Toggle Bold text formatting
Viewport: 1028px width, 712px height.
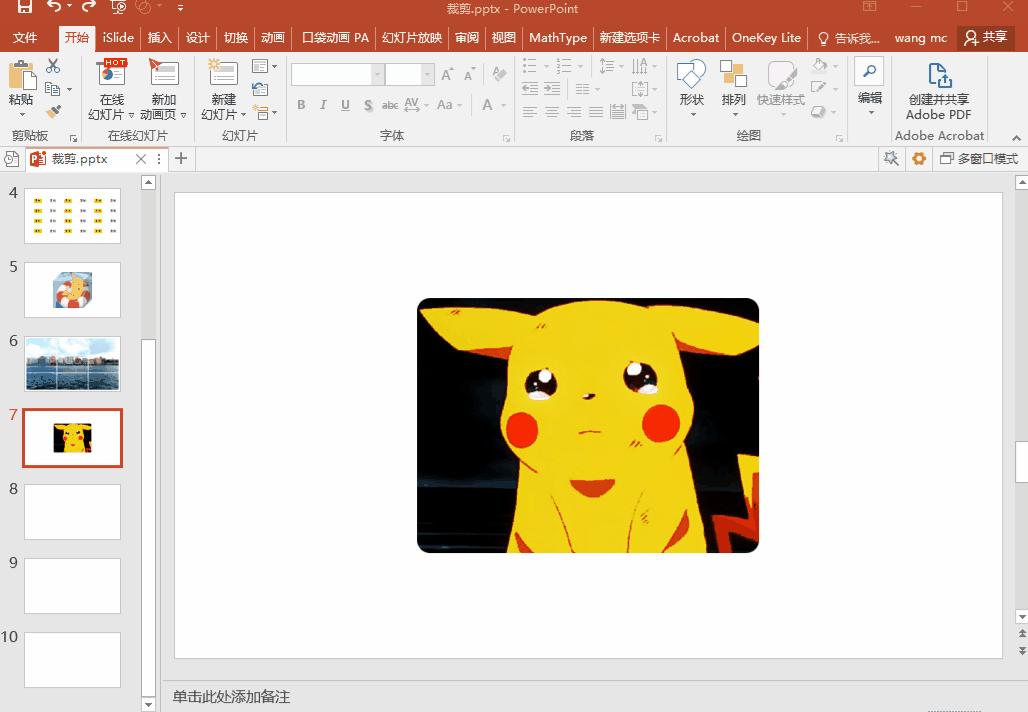pos(301,105)
